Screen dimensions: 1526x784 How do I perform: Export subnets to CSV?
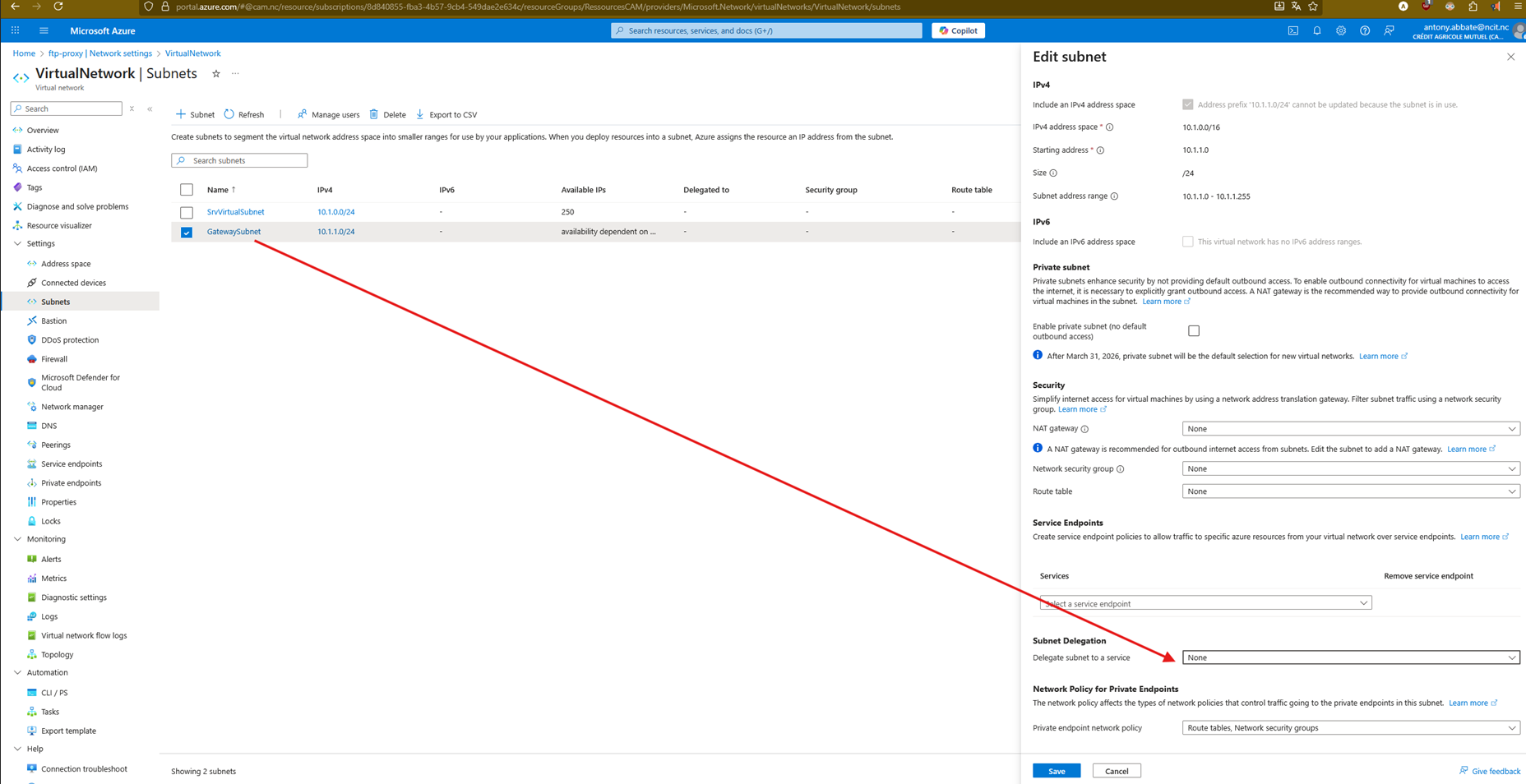click(x=446, y=114)
